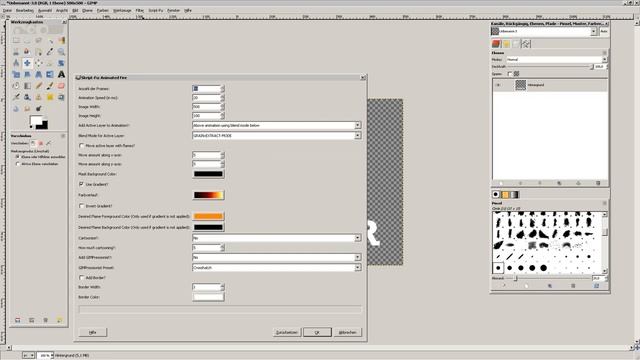This screenshot has width=640, height=360.
Task: Open the Mask Background Color swatch
Action: (x=208, y=174)
